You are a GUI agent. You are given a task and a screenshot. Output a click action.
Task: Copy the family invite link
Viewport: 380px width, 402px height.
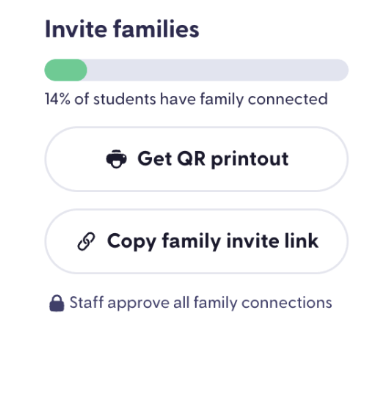pyautogui.click(x=197, y=241)
